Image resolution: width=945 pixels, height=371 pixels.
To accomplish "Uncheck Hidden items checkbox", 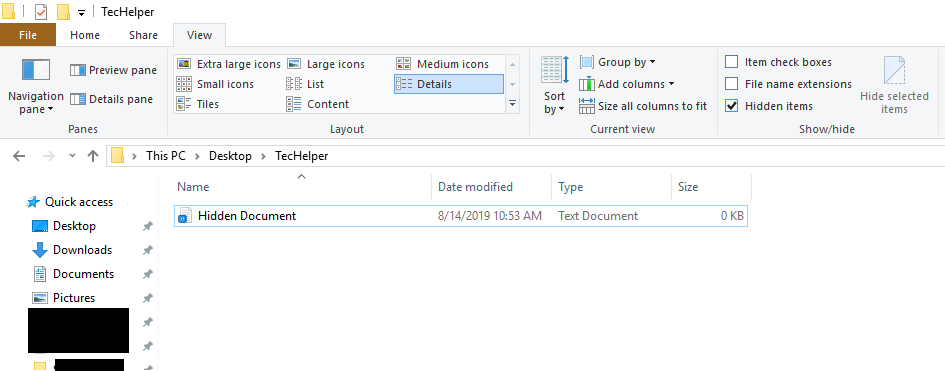I will 731,106.
